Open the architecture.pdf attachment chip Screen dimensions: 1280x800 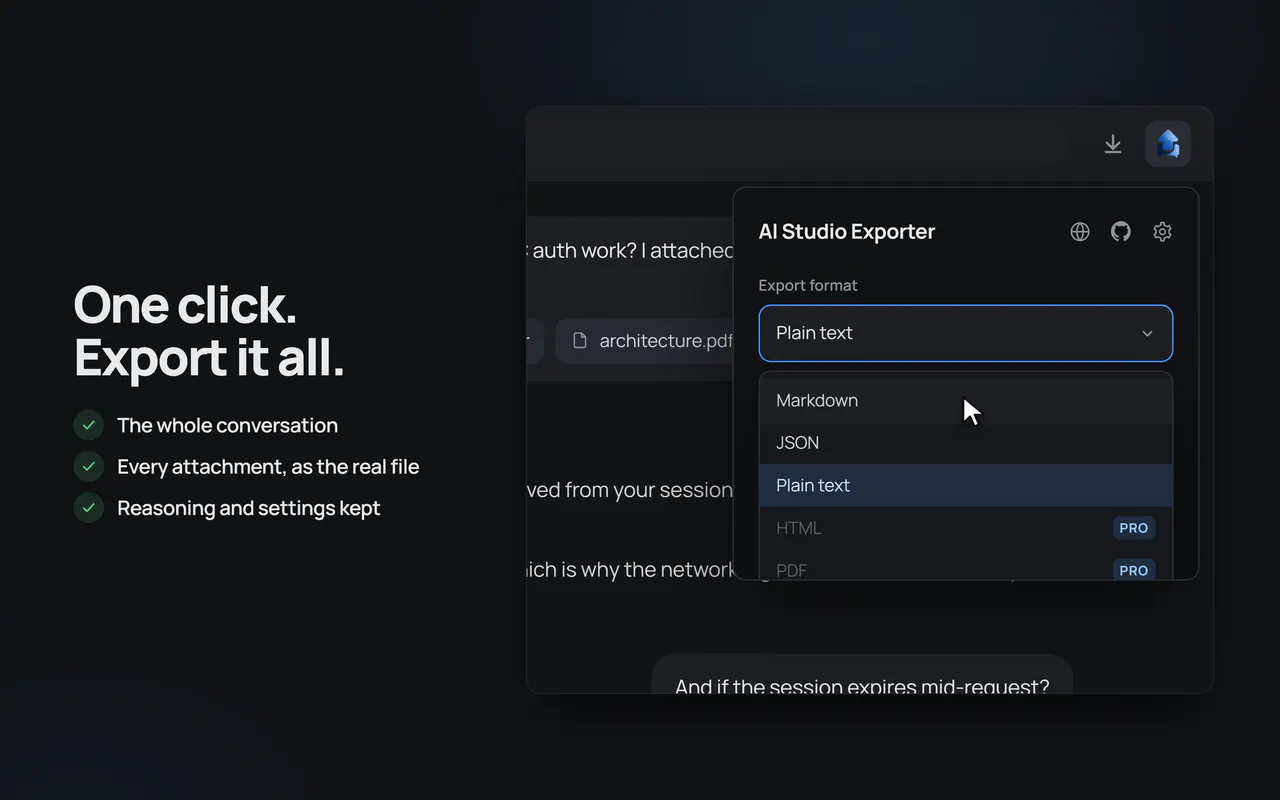[x=645, y=341]
